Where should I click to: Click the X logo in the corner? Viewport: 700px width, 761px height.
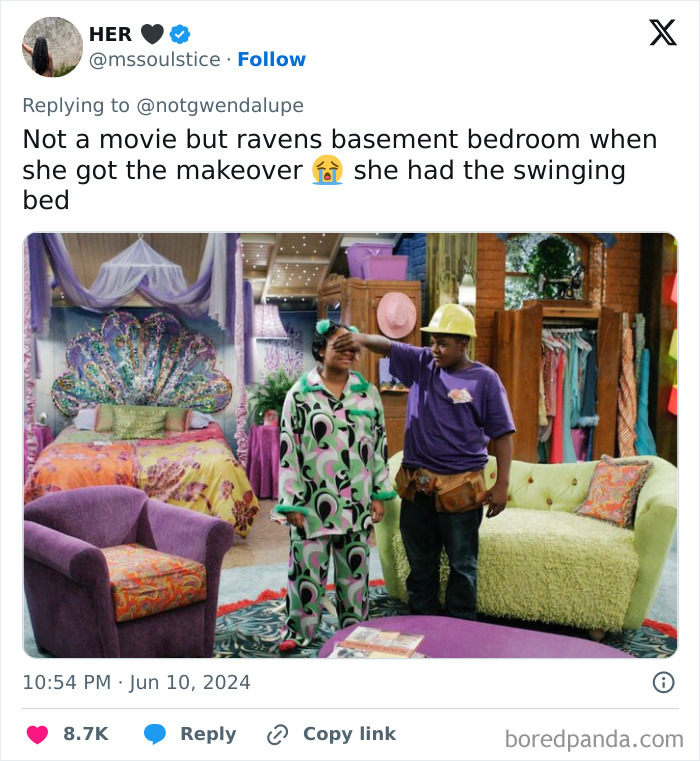click(662, 33)
